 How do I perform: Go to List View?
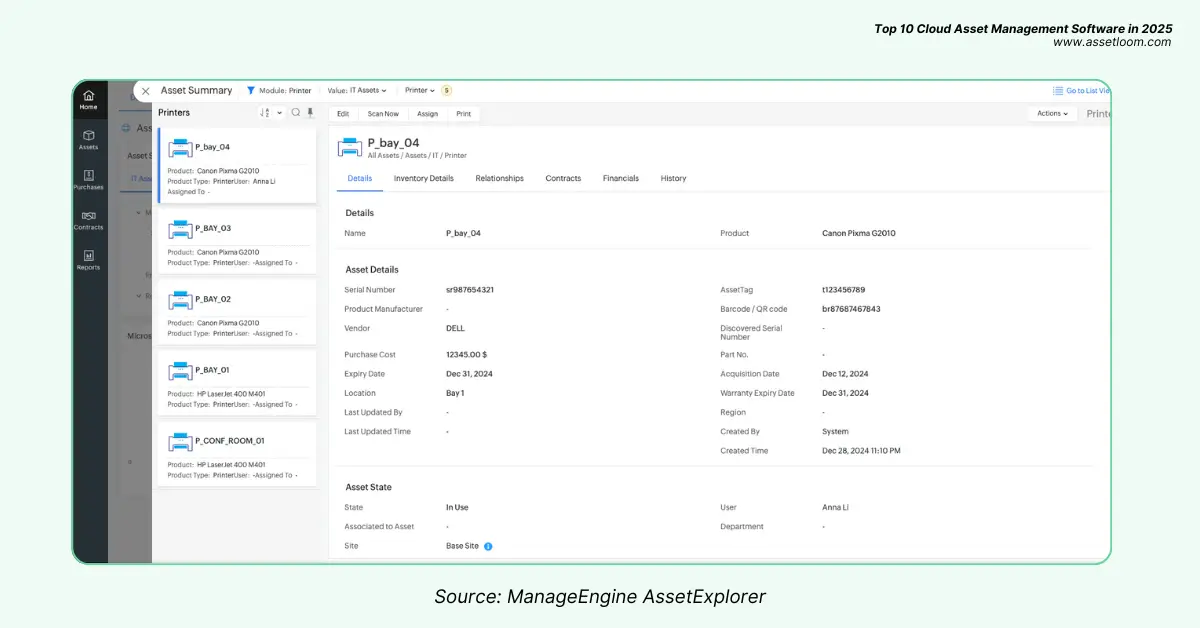click(1085, 90)
